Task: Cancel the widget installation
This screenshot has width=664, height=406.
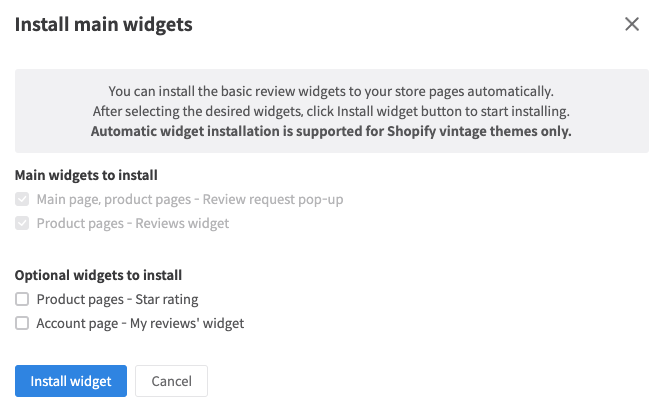Action: click(x=172, y=381)
